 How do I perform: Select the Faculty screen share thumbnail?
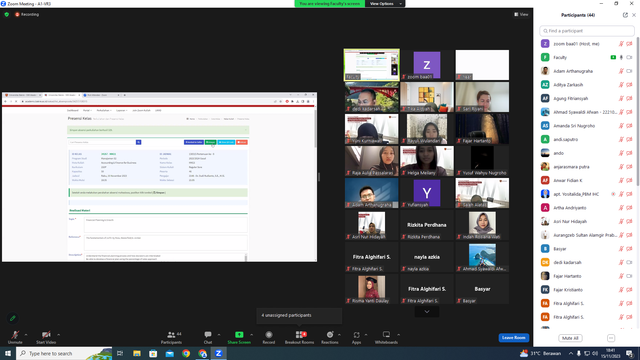[371, 64]
